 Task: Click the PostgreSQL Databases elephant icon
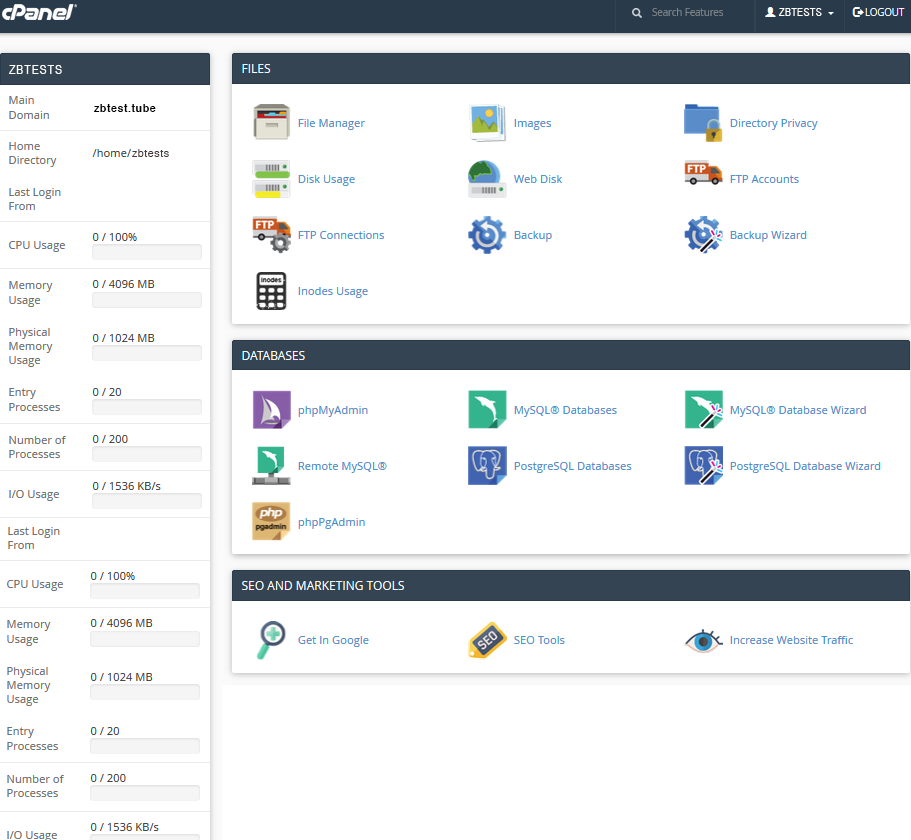tap(487, 466)
